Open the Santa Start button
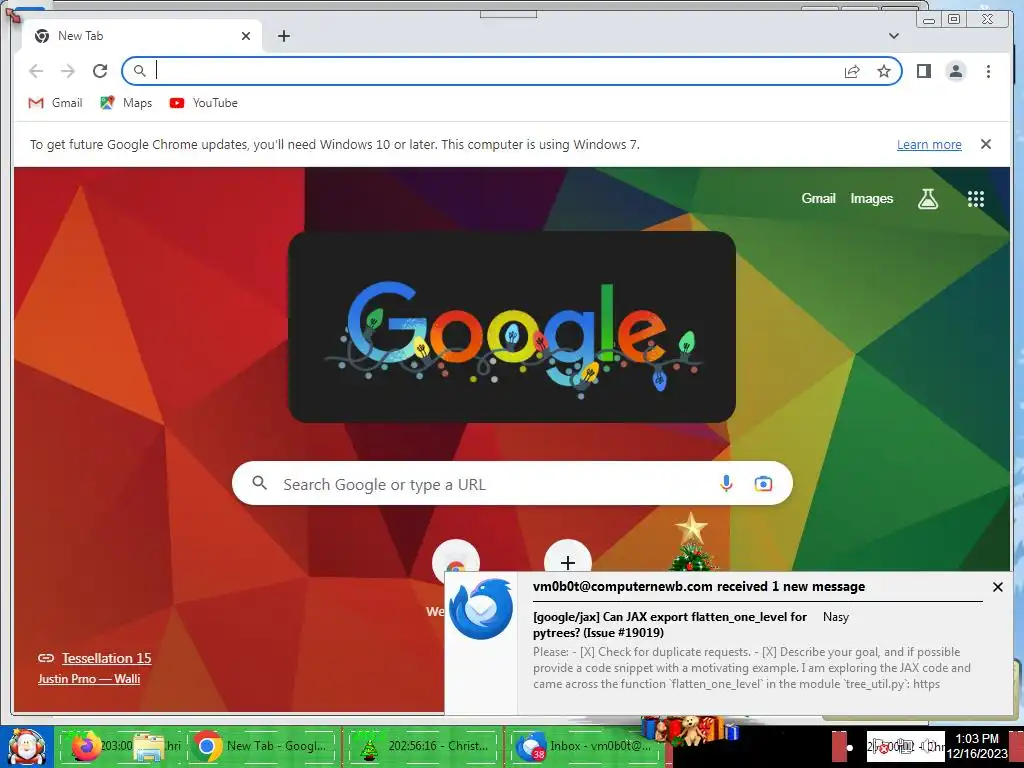 [26, 747]
